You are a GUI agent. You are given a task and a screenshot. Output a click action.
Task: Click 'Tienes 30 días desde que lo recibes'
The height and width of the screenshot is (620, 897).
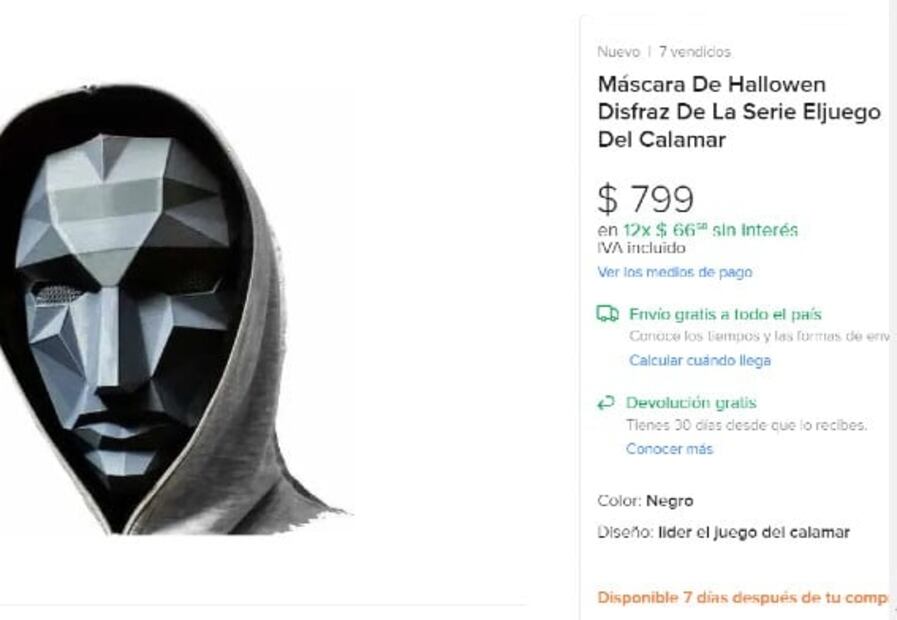[x=746, y=425]
